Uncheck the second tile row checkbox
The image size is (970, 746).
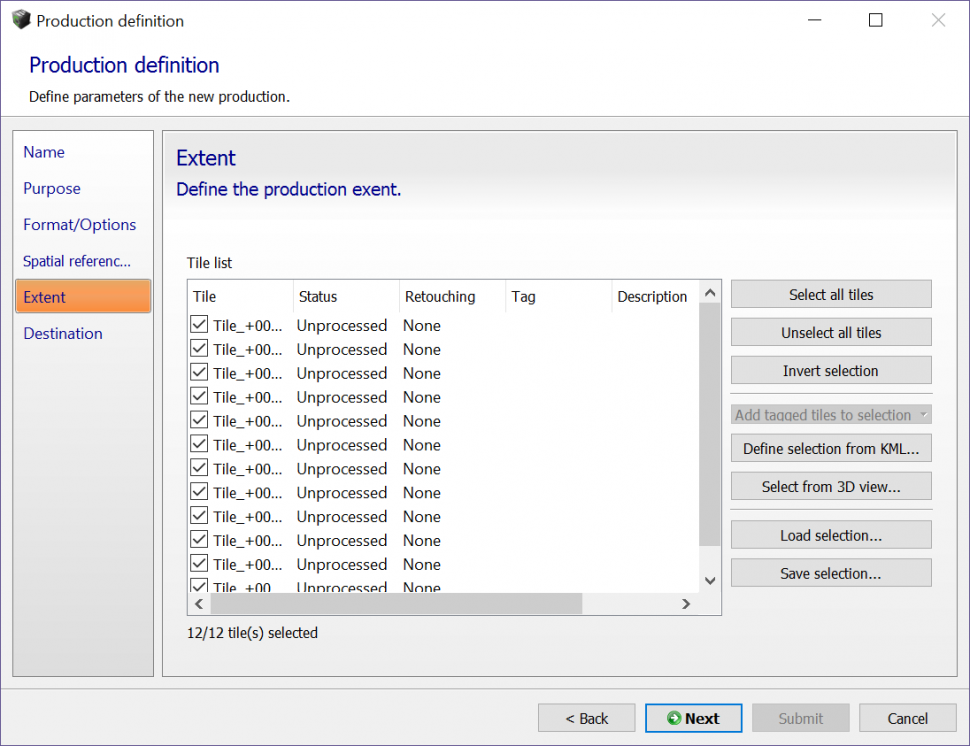click(199, 348)
